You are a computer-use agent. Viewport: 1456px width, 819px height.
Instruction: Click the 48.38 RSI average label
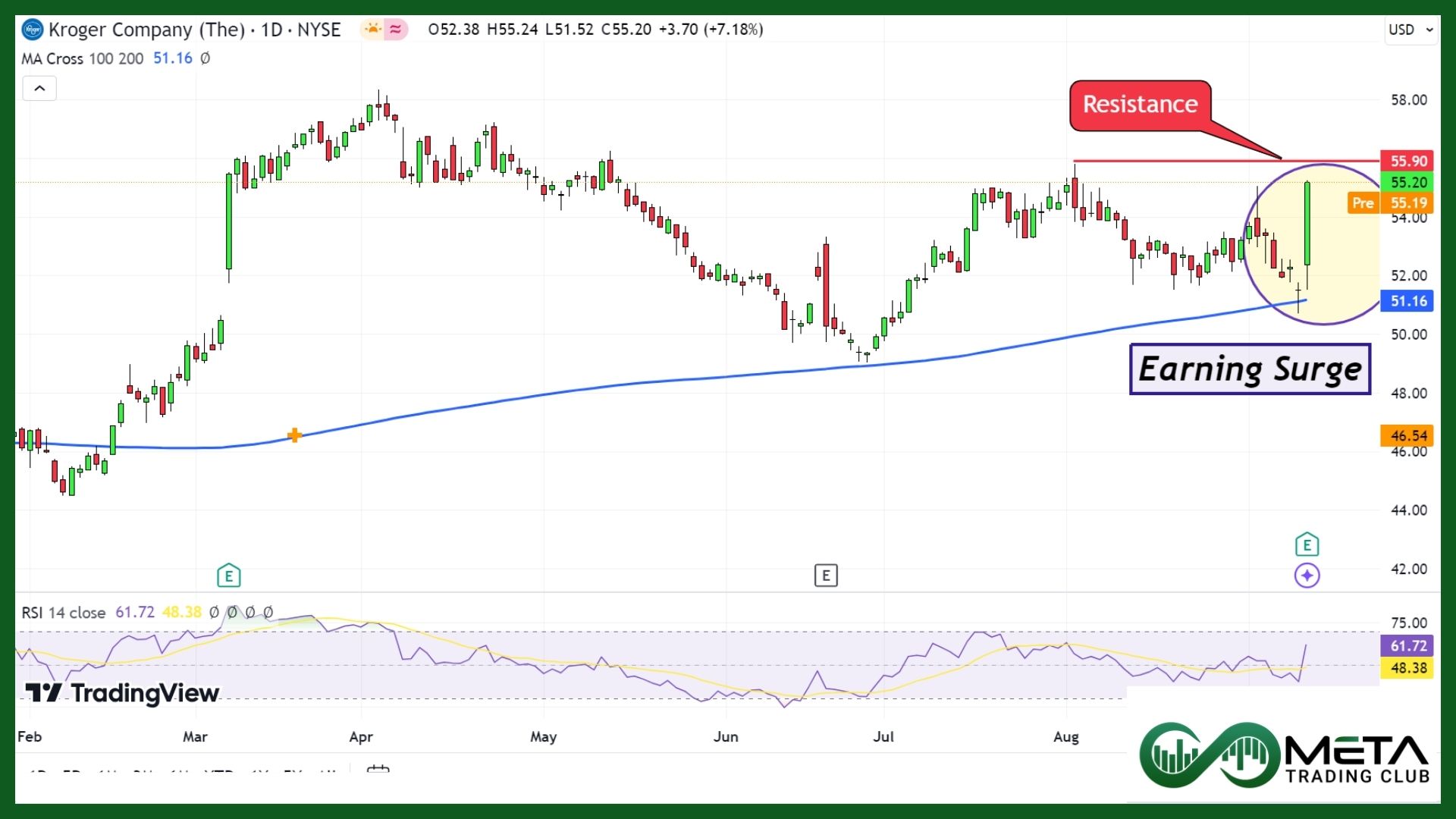1407,668
